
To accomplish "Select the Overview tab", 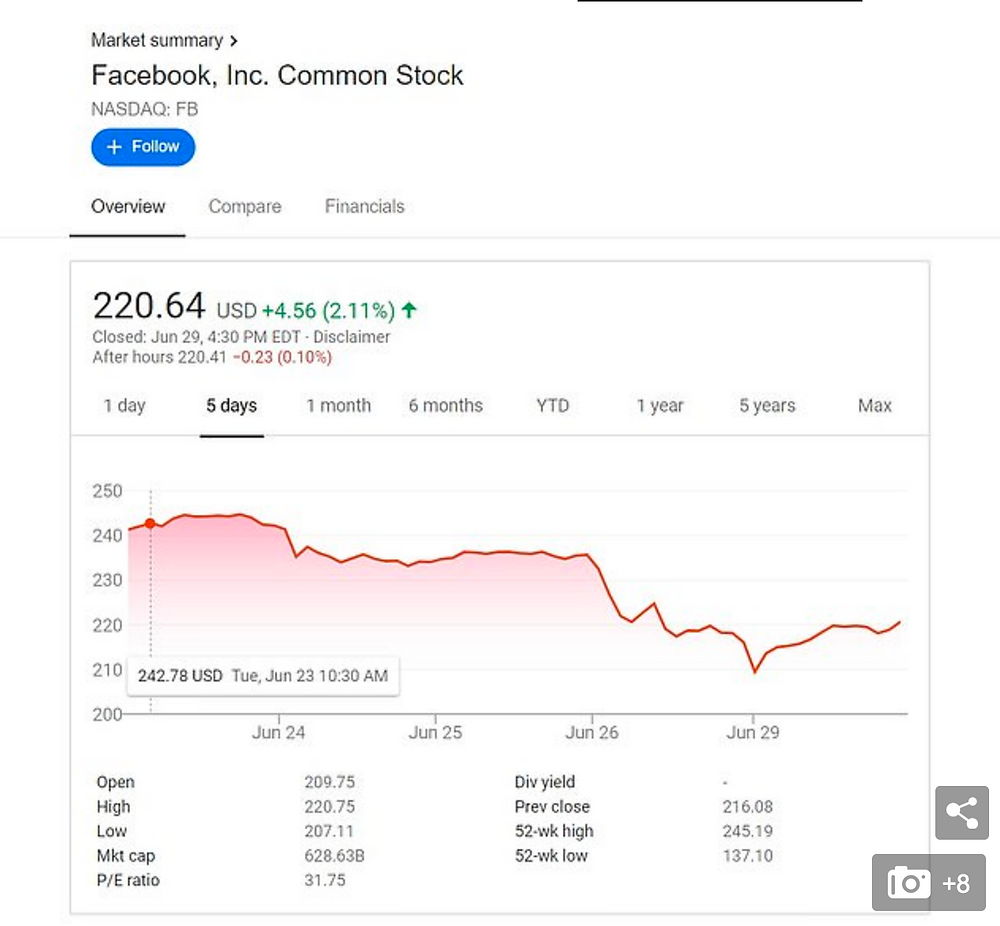I will (x=128, y=207).
